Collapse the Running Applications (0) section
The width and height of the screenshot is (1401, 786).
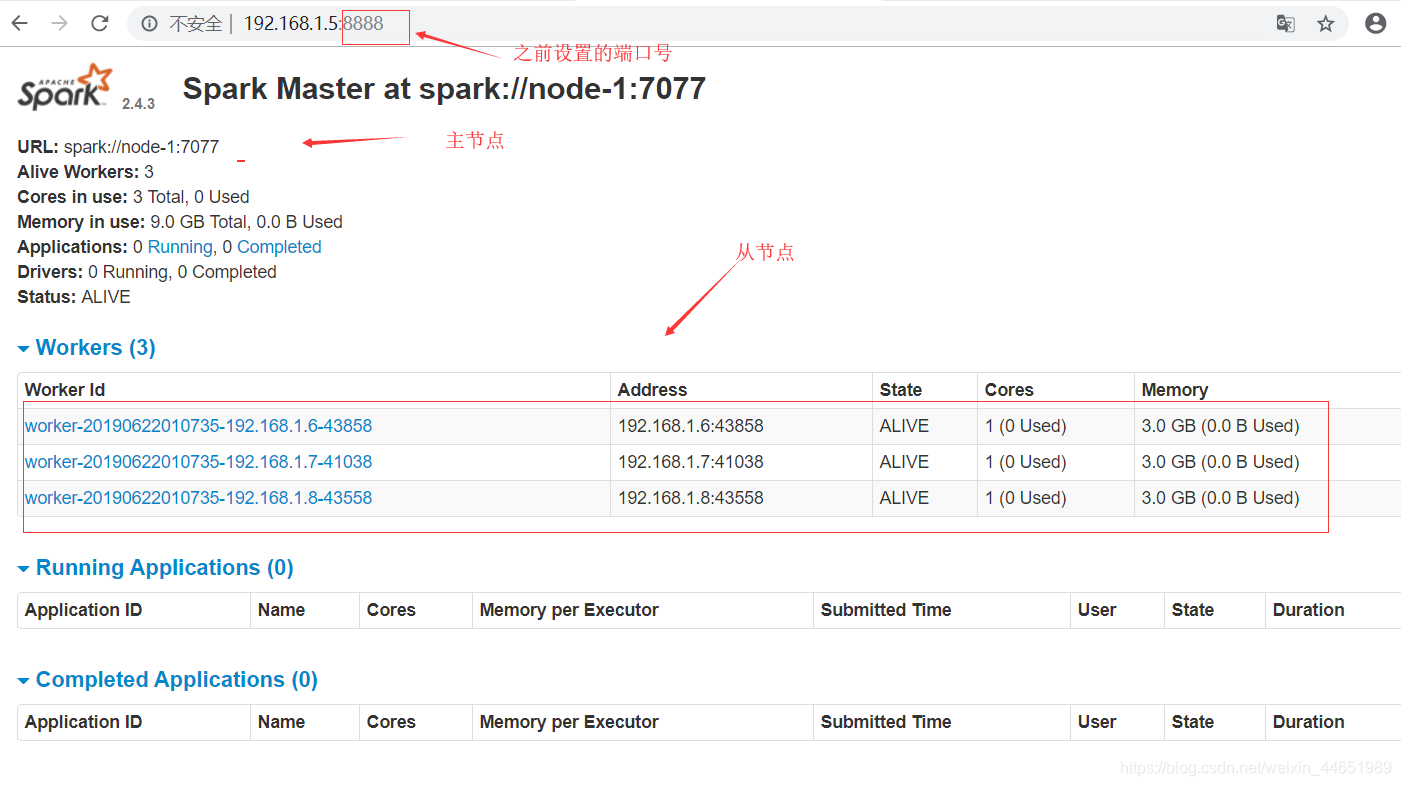(156, 568)
